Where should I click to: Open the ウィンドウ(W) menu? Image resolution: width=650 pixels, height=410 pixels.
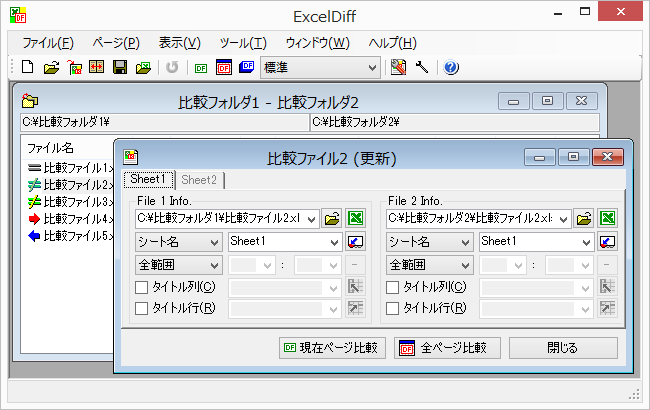pos(318,43)
